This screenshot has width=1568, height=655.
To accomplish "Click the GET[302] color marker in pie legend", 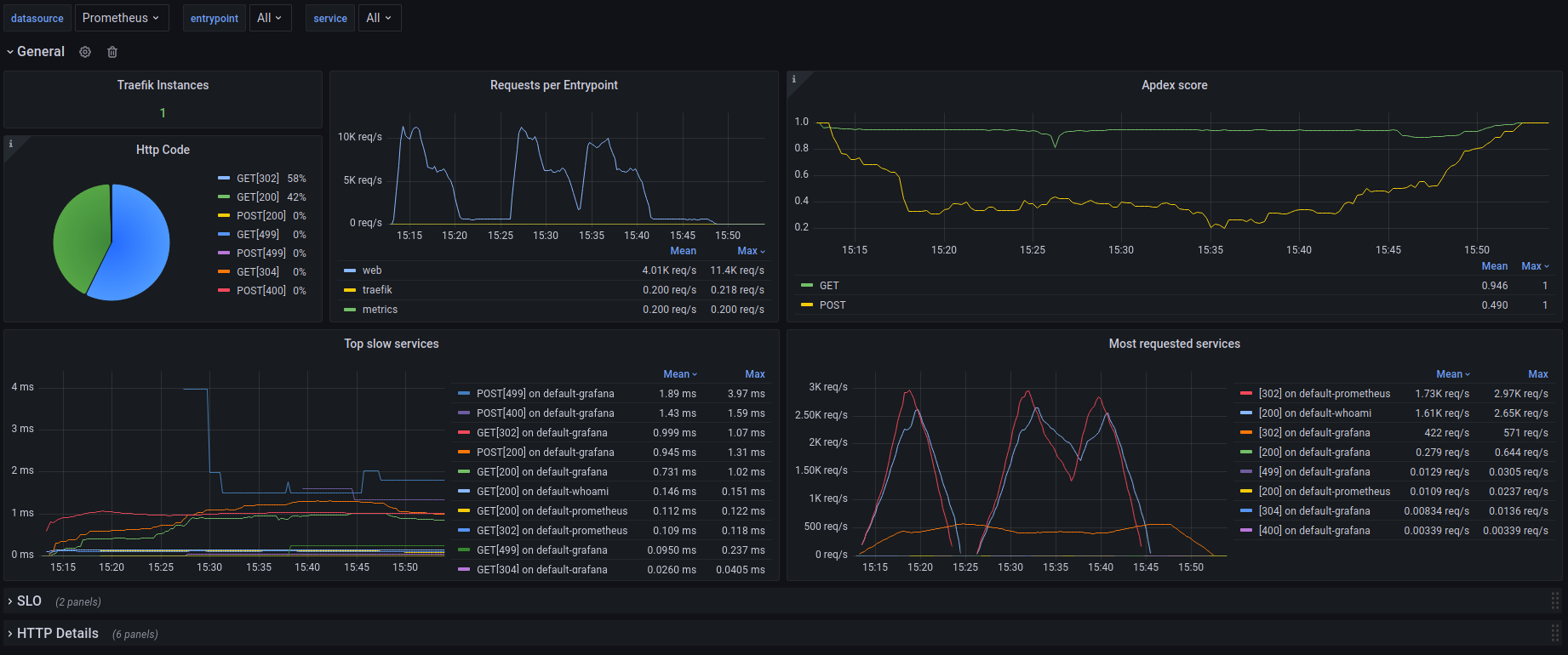I will (x=224, y=179).
